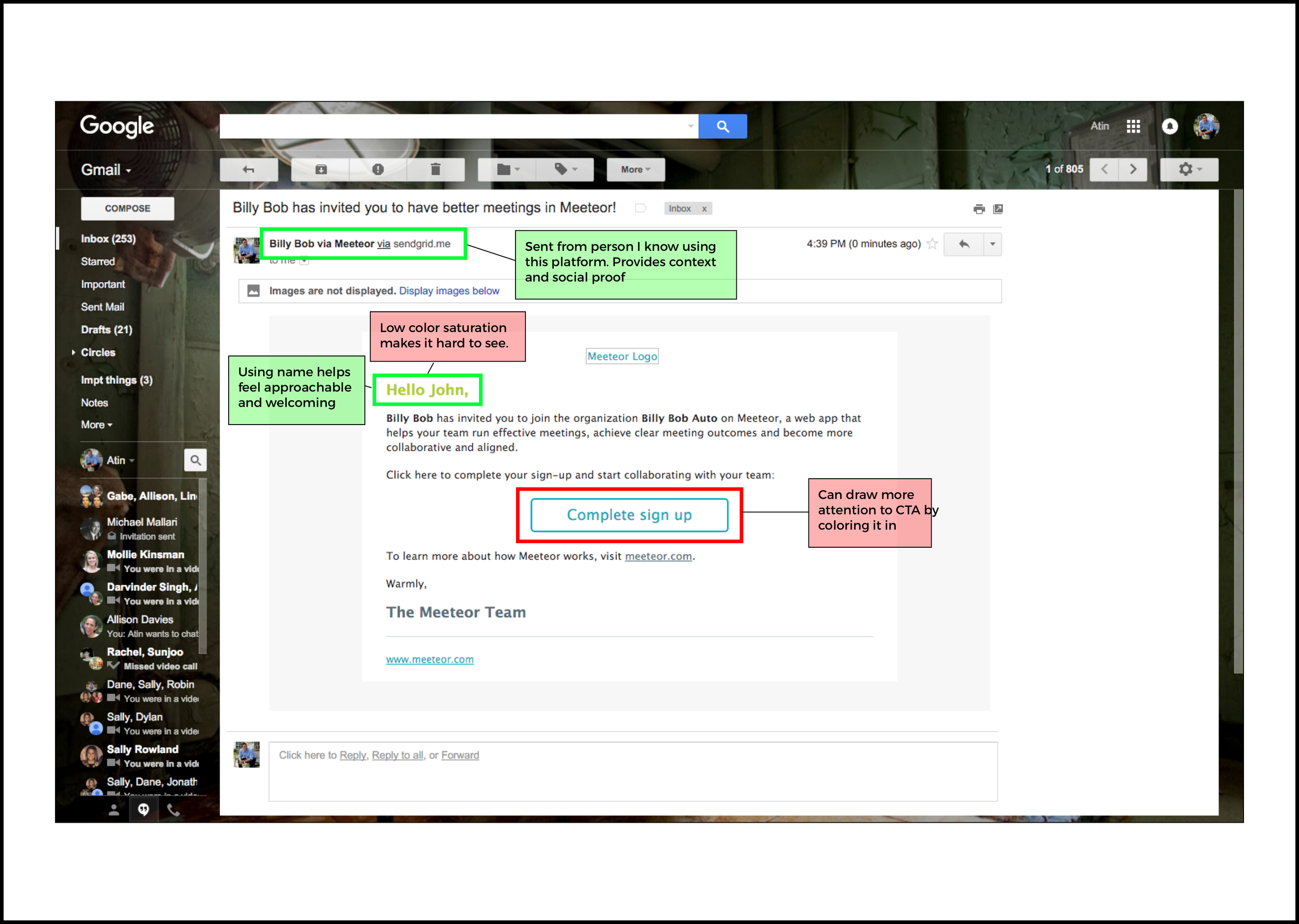
Task: Click Reply to all link
Action: click(x=397, y=755)
